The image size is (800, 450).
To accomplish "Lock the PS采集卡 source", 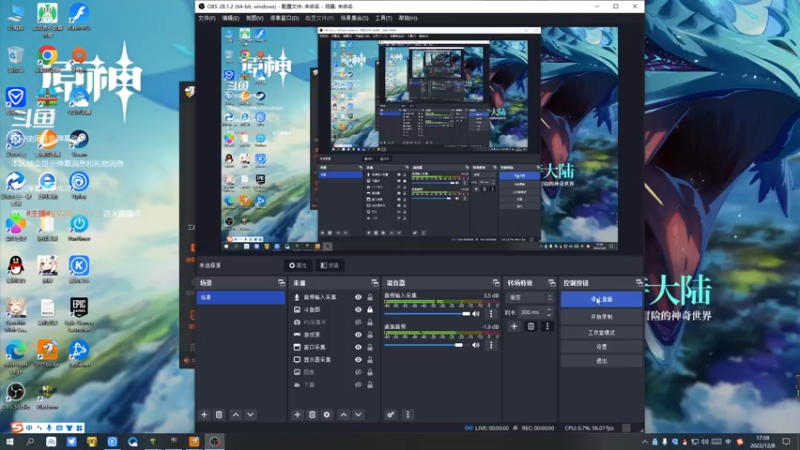I will point(370,322).
